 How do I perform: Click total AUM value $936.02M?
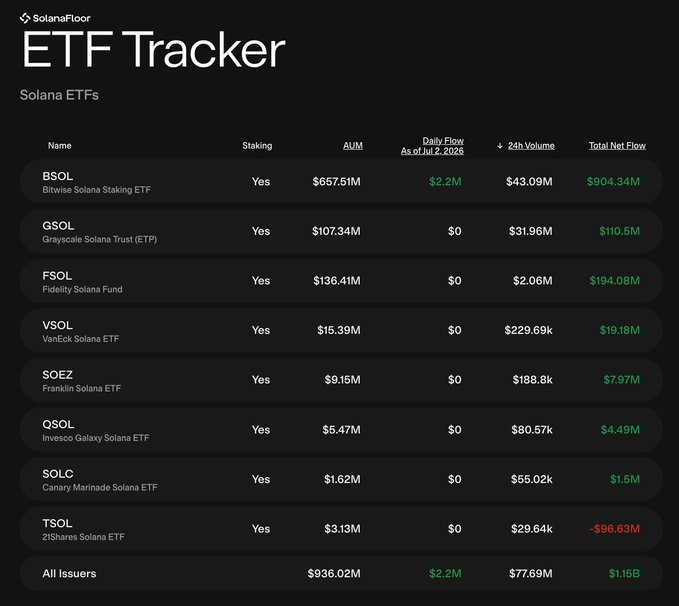point(334,574)
